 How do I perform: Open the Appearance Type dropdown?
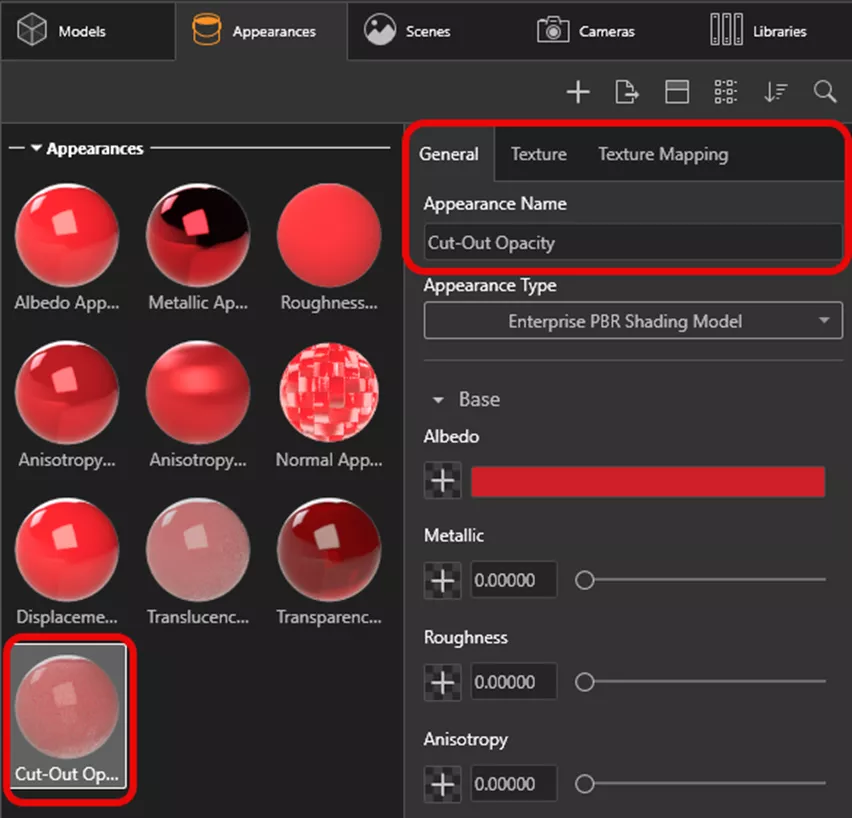633,322
